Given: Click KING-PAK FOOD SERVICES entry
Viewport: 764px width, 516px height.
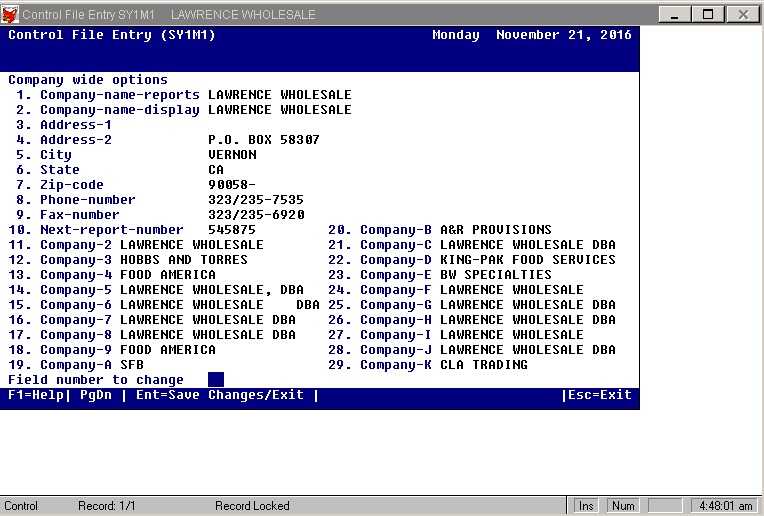Looking at the screenshot, I should coord(528,260).
